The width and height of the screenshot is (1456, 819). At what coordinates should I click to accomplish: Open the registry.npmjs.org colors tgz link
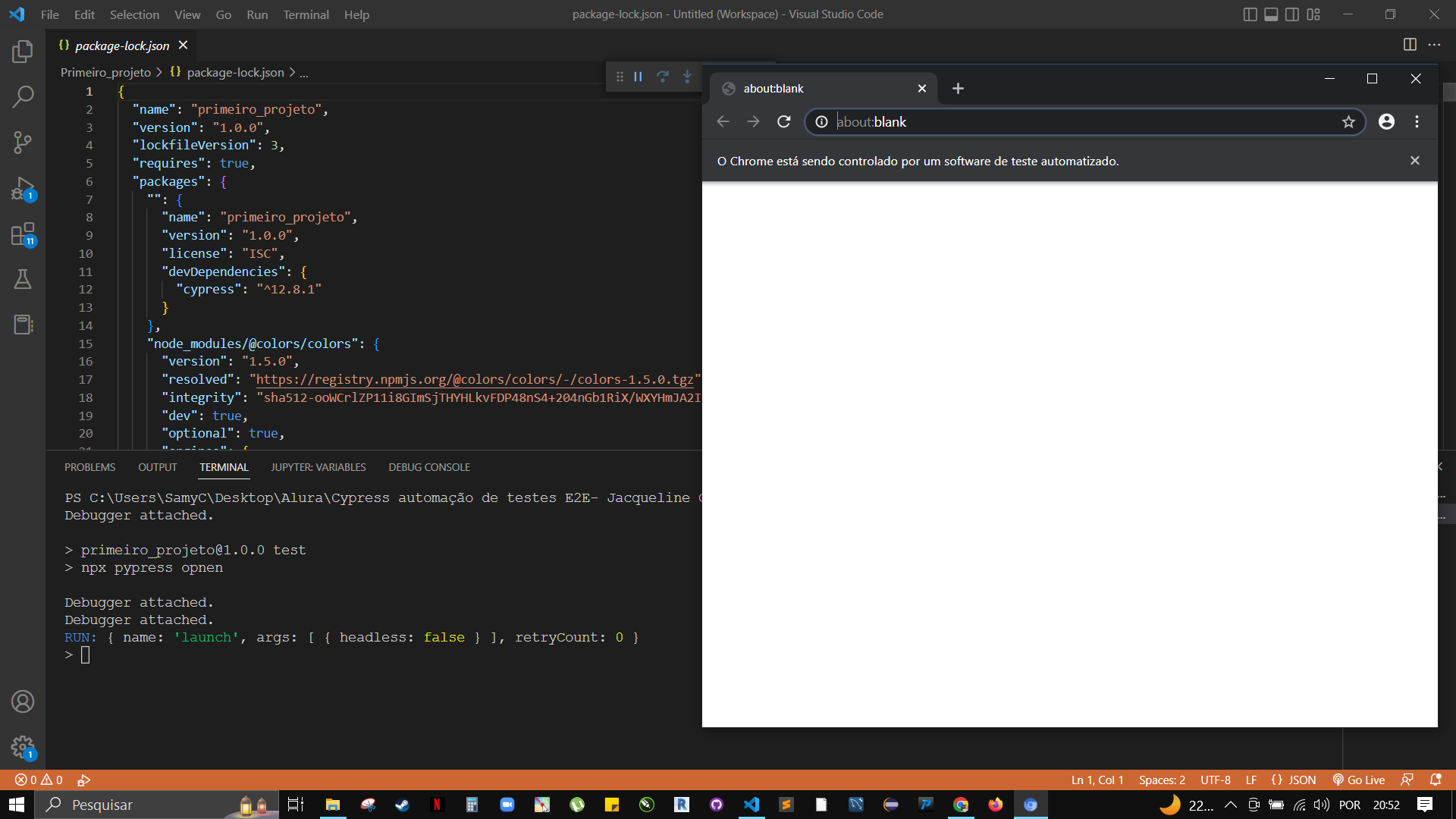pos(475,379)
